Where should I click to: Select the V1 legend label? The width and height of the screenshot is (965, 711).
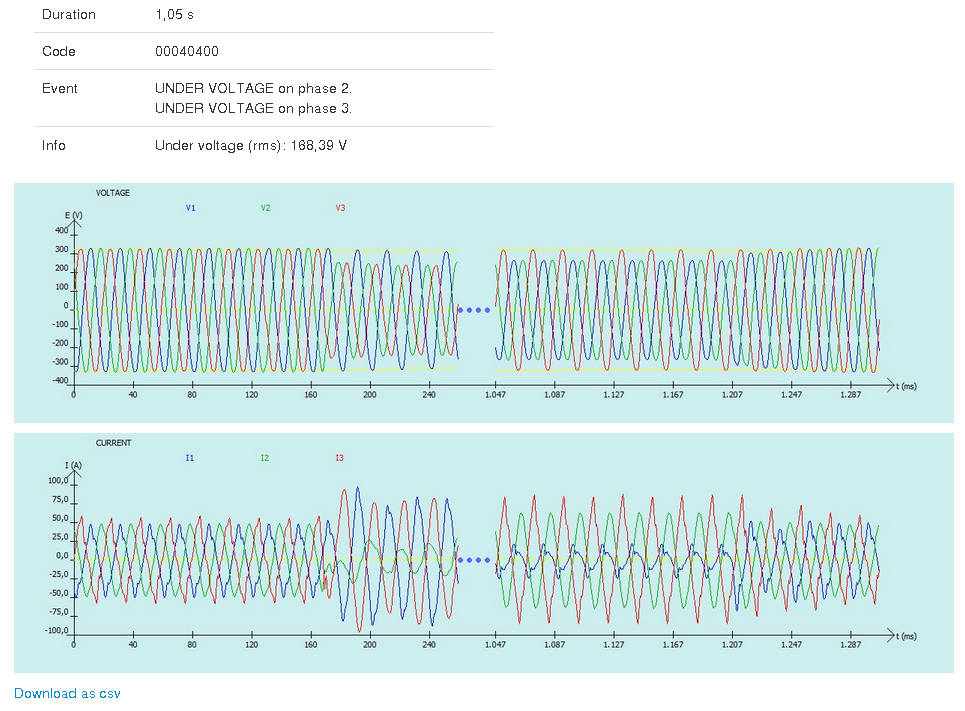[x=191, y=208]
